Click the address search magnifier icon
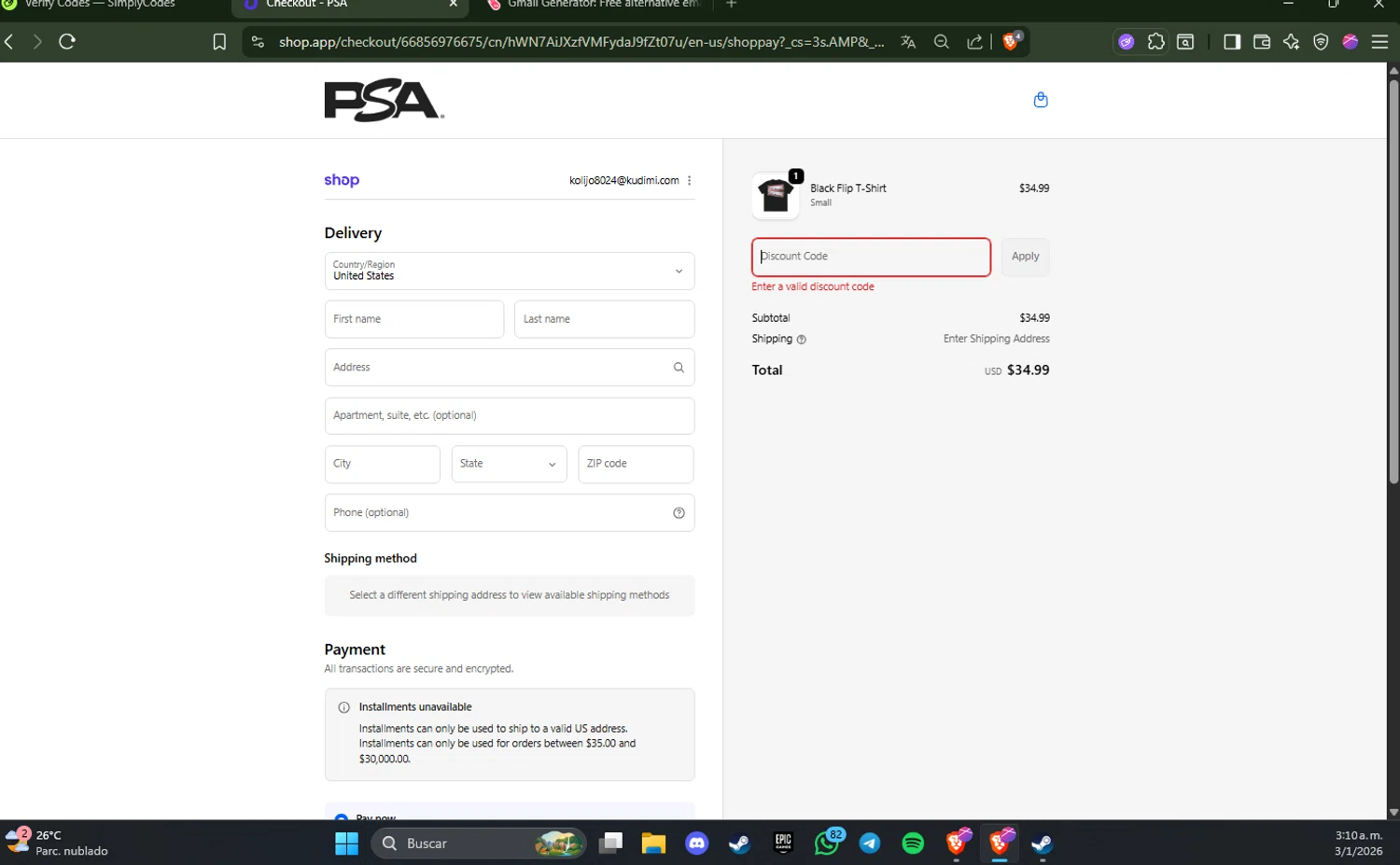Image resolution: width=1400 pixels, height=865 pixels. [679, 368]
